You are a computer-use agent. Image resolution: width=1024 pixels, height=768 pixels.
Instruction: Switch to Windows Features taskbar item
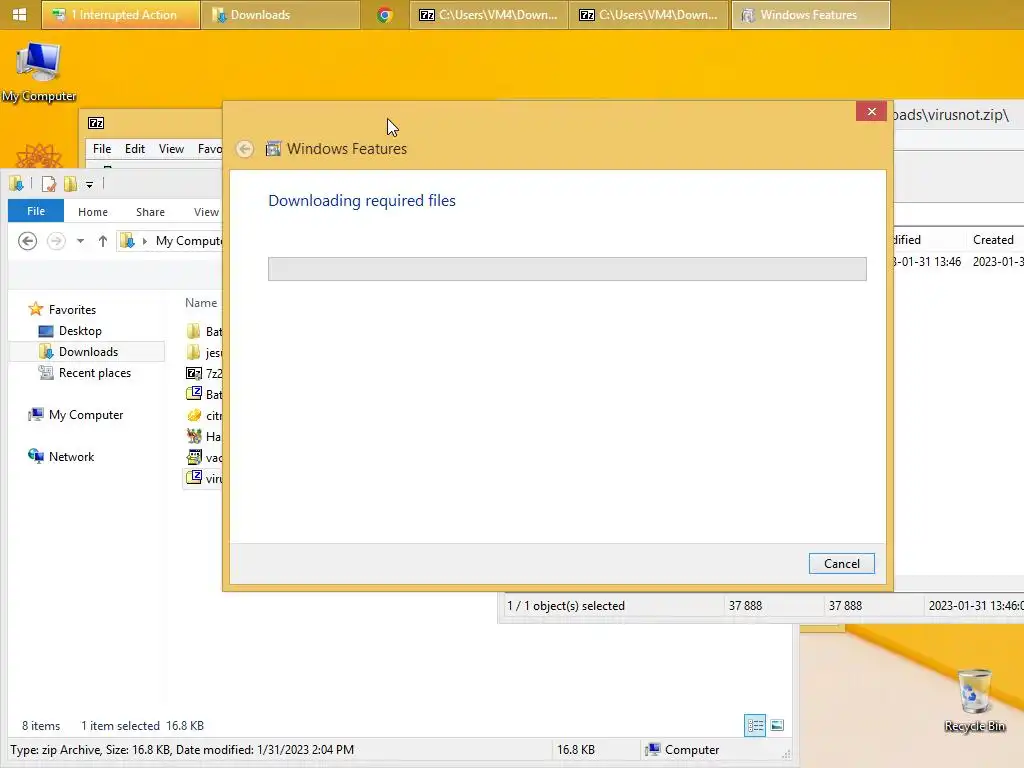click(x=810, y=15)
